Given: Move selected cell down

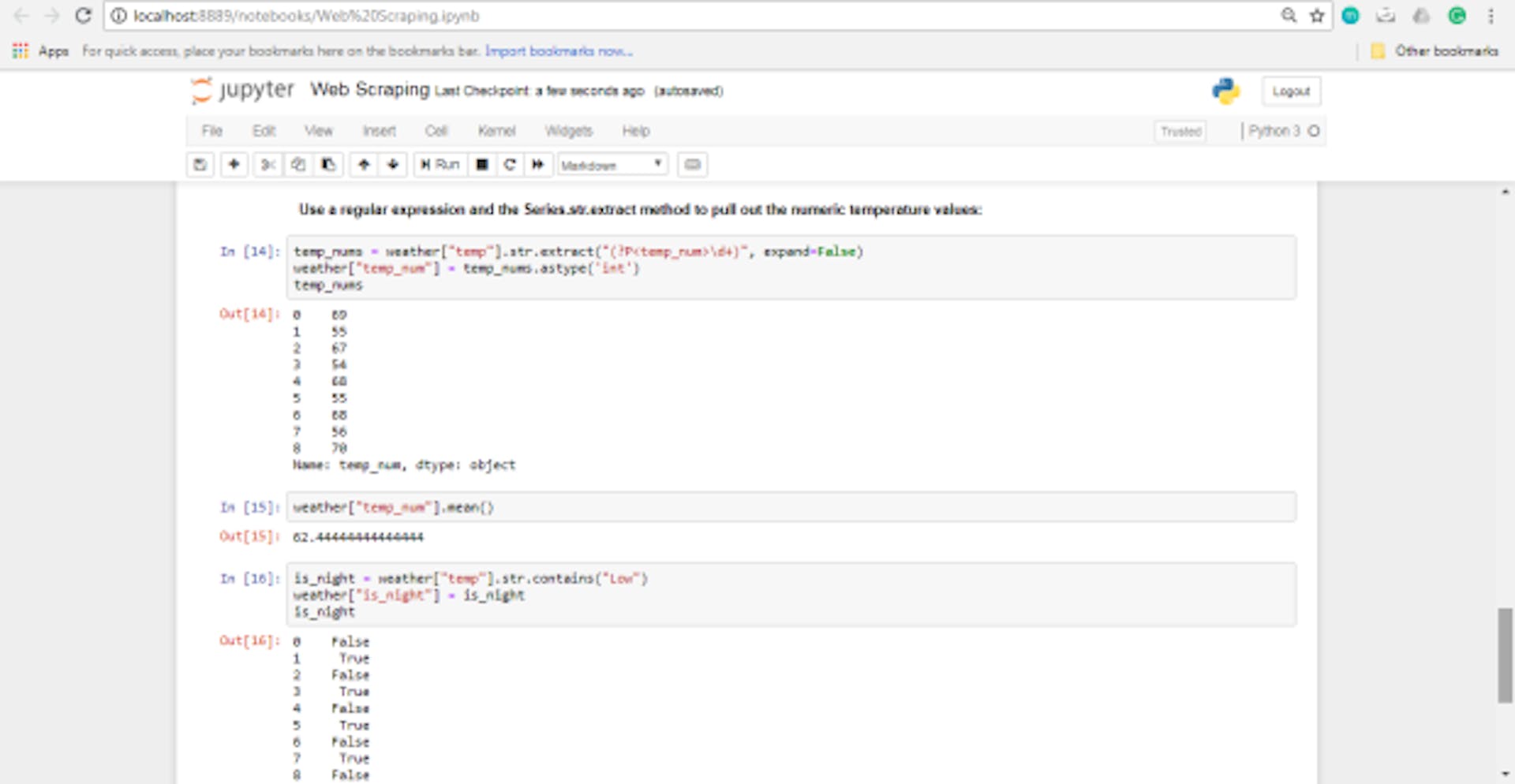Looking at the screenshot, I should (393, 165).
